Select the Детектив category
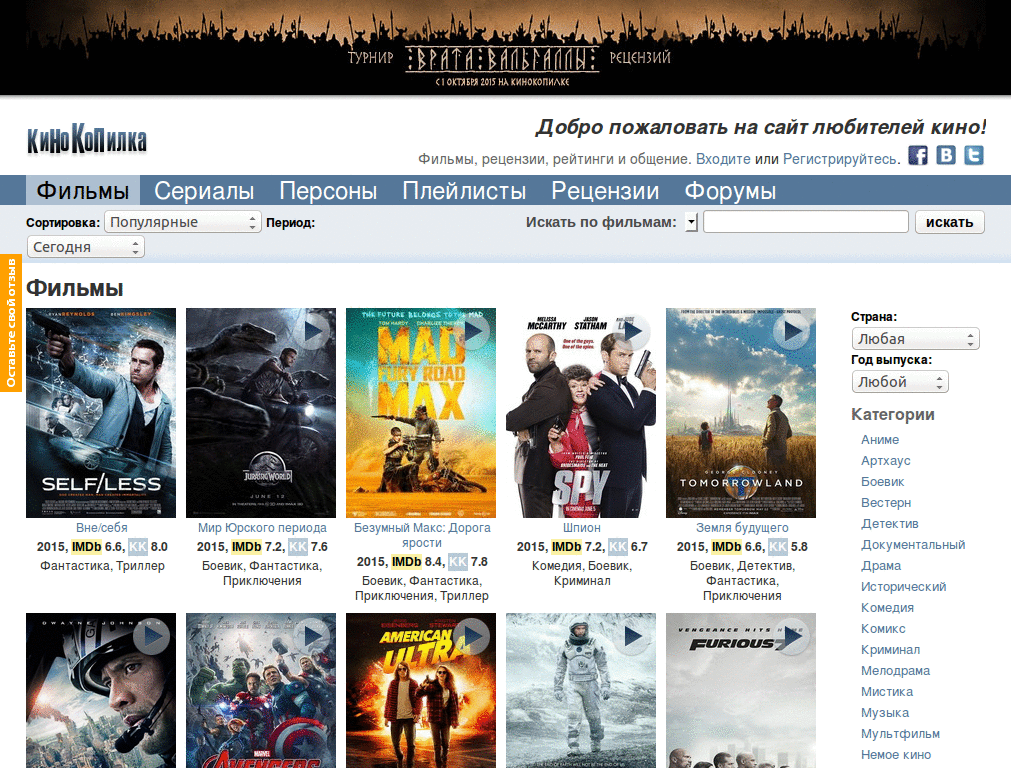Screen dimensions: 1024x768 (x=889, y=523)
